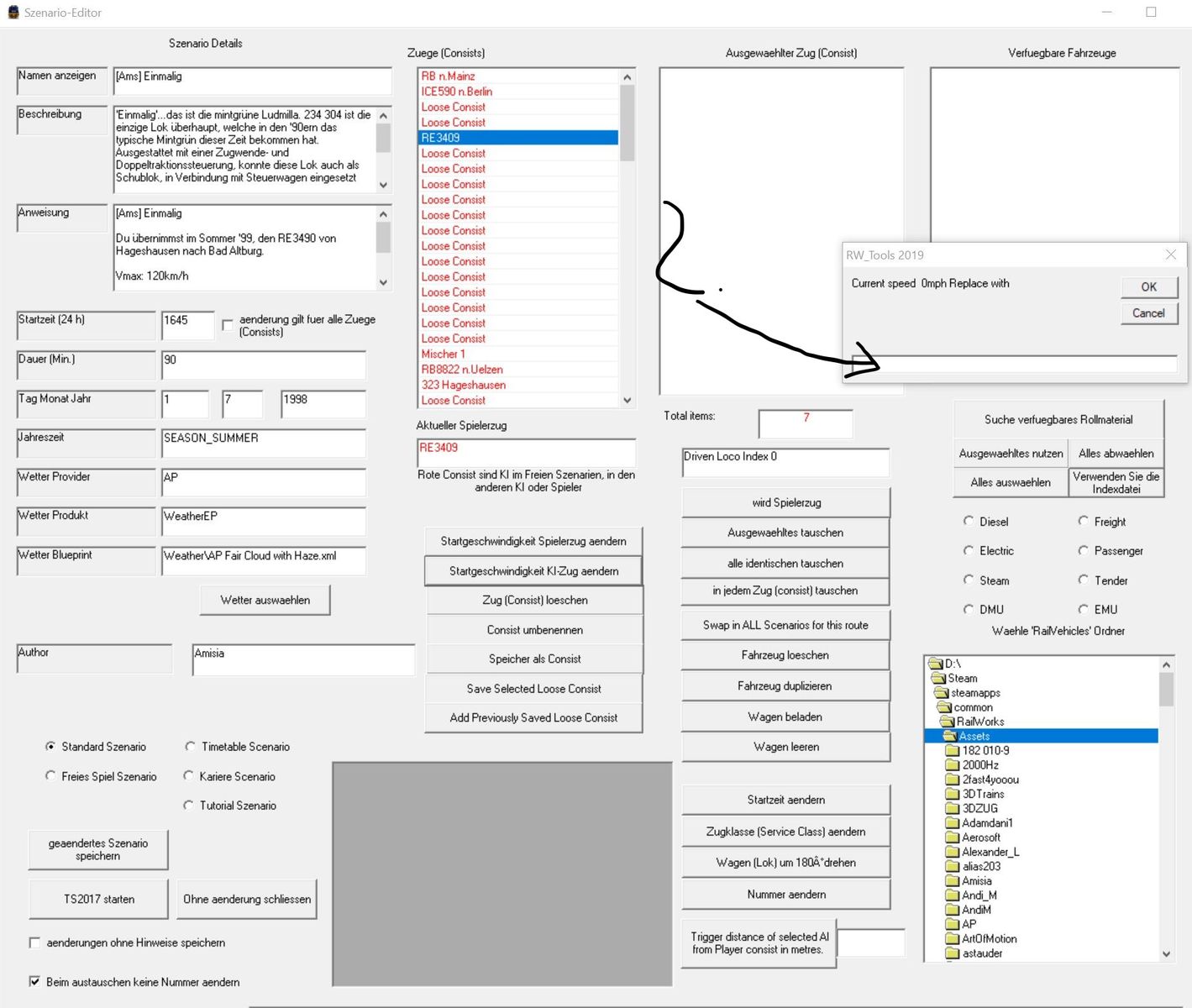Open the ArtOfMotion folder
1192x1008 pixels.
tap(989, 938)
